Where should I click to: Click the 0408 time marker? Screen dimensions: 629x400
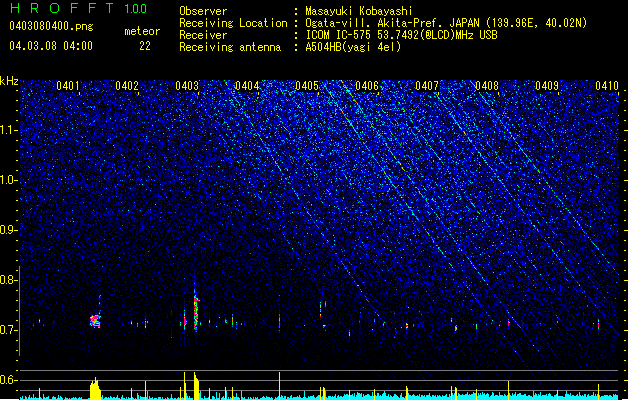487,86
